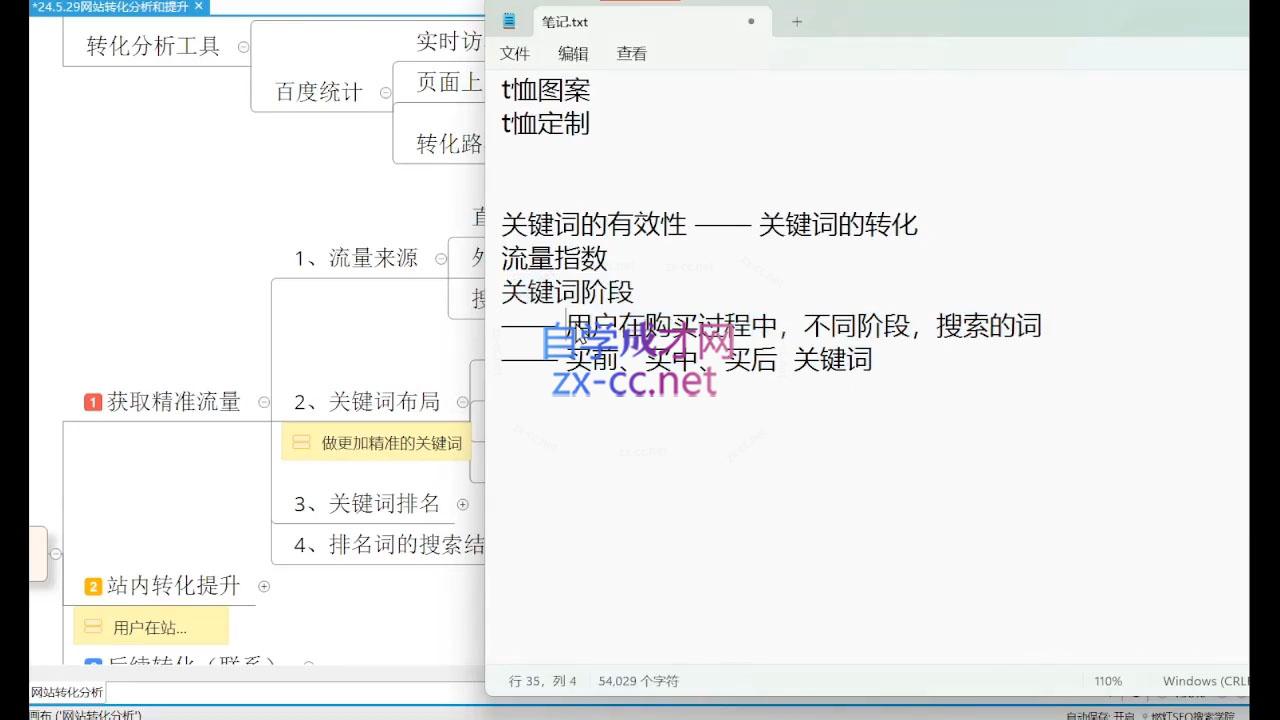The image size is (1280, 720).
Task: Open the 文件 menu in Notepad
Action: coord(515,54)
